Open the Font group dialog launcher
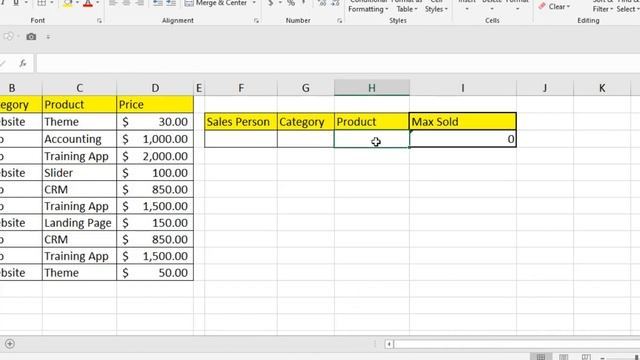 pos(99,21)
